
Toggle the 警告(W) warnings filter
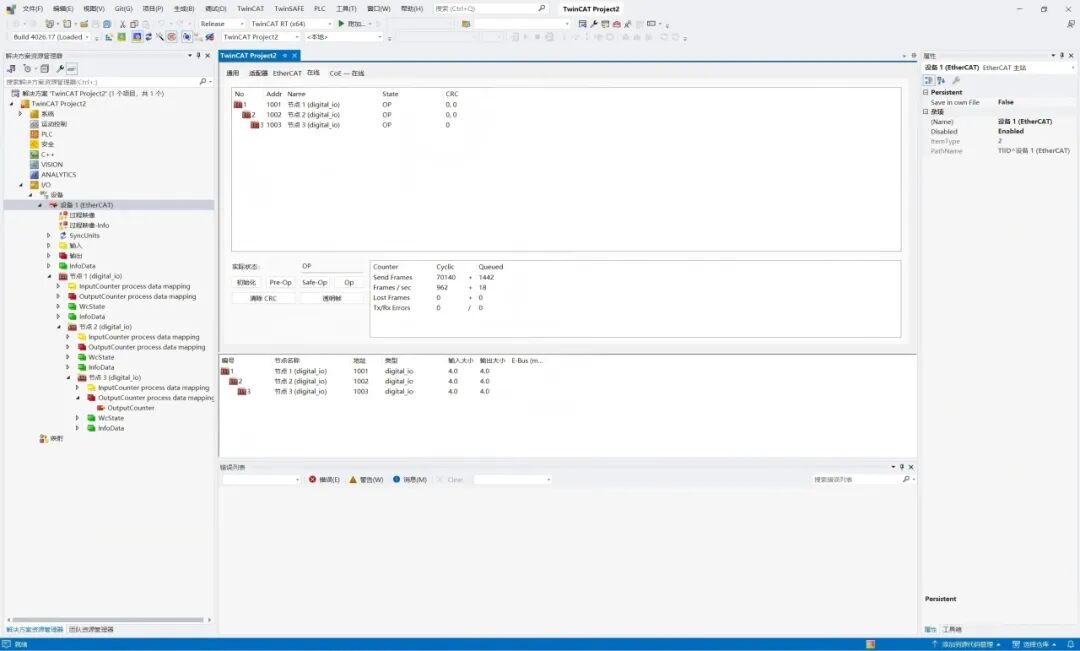pos(366,480)
